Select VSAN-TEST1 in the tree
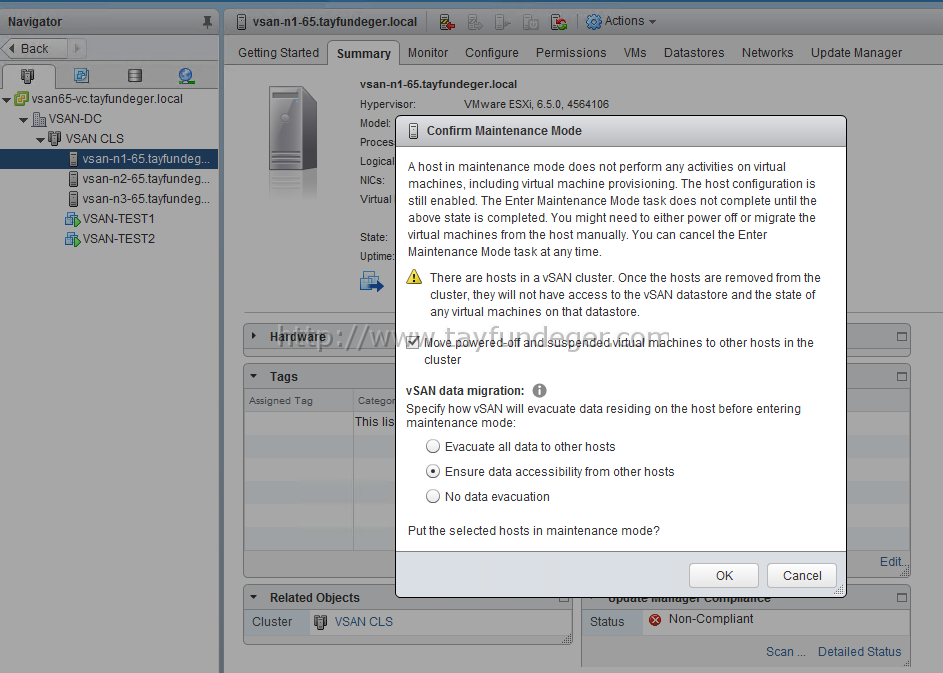Viewport: 943px width, 673px height. pyautogui.click(x=118, y=219)
